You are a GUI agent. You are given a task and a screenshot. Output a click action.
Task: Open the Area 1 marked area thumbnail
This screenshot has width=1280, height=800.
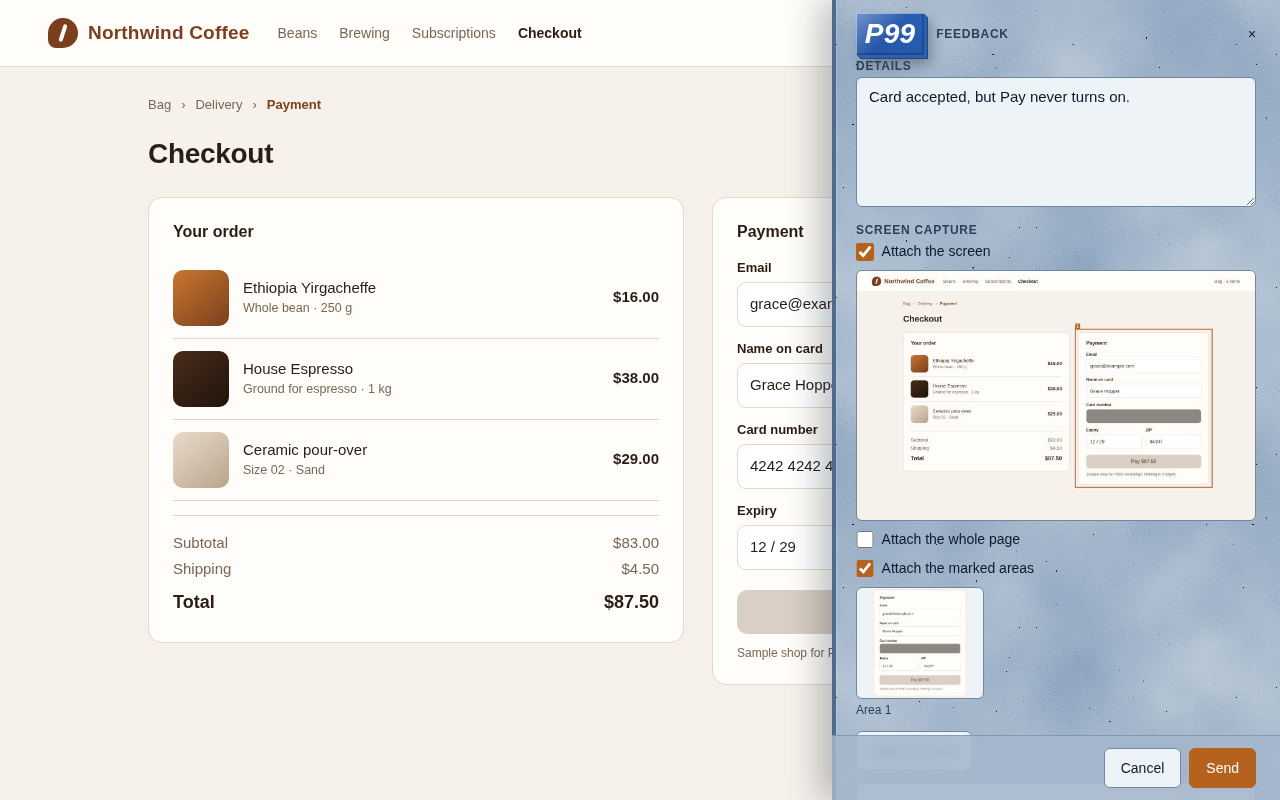click(x=920, y=643)
